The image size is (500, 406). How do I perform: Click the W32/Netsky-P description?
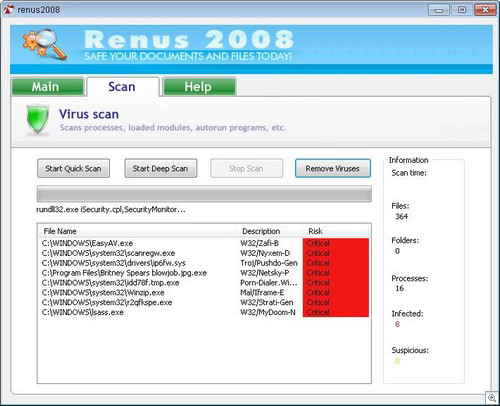(265, 273)
